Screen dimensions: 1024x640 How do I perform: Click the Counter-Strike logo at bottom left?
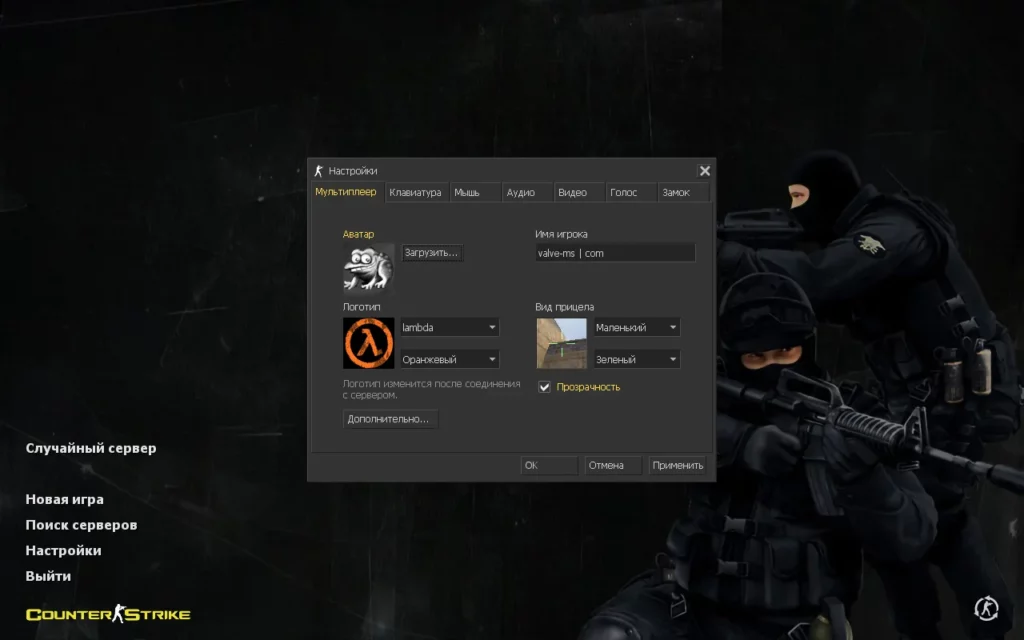[x=108, y=614]
